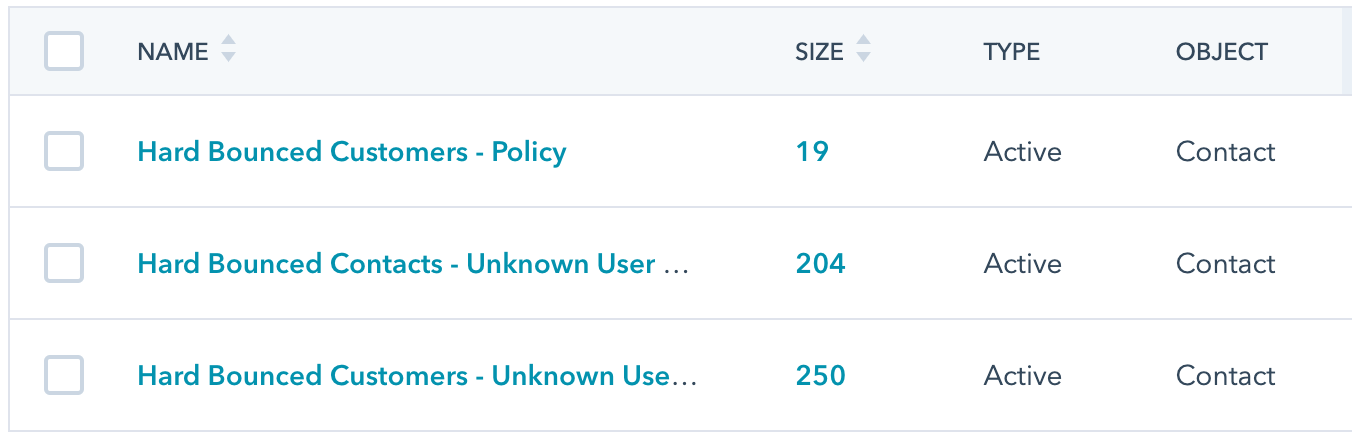The width and height of the screenshot is (1352, 432).
Task: Open Hard Bounced Customers - Unknown User list
Action: click(416, 376)
